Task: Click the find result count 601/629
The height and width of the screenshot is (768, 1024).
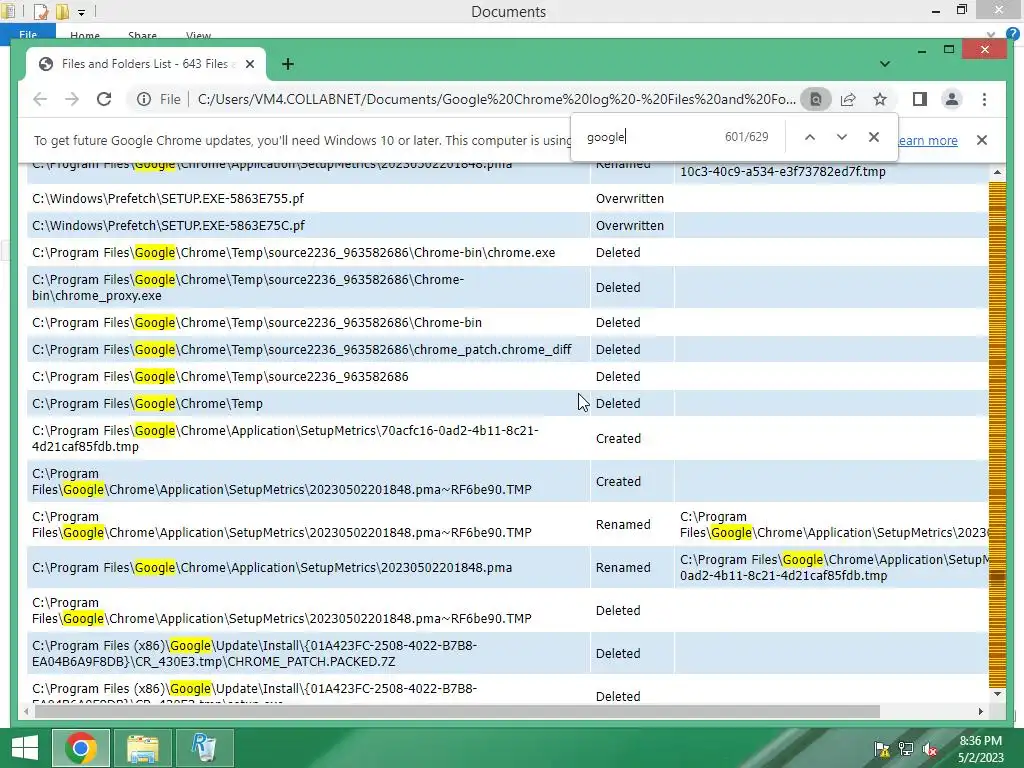Action: click(746, 137)
